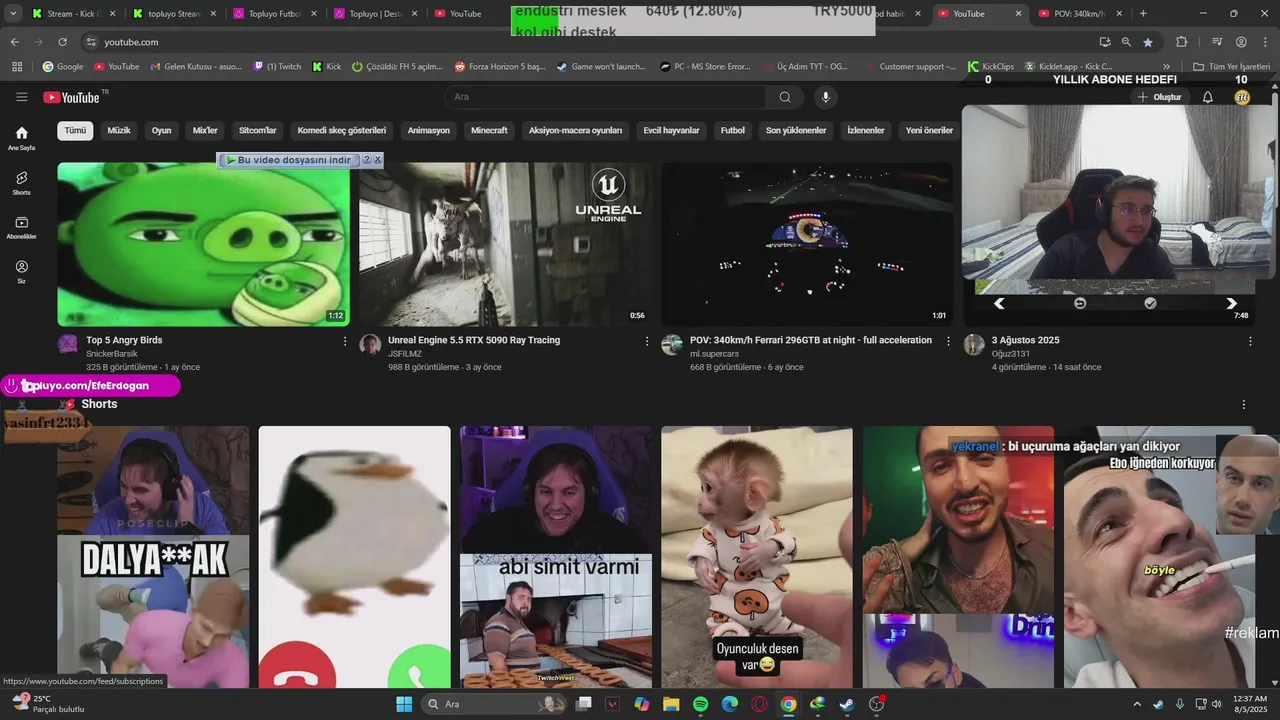Open the Unreal Engine 5.5 video thumbnail
This screenshot has height=720, width=1280.
coord(504,244)
